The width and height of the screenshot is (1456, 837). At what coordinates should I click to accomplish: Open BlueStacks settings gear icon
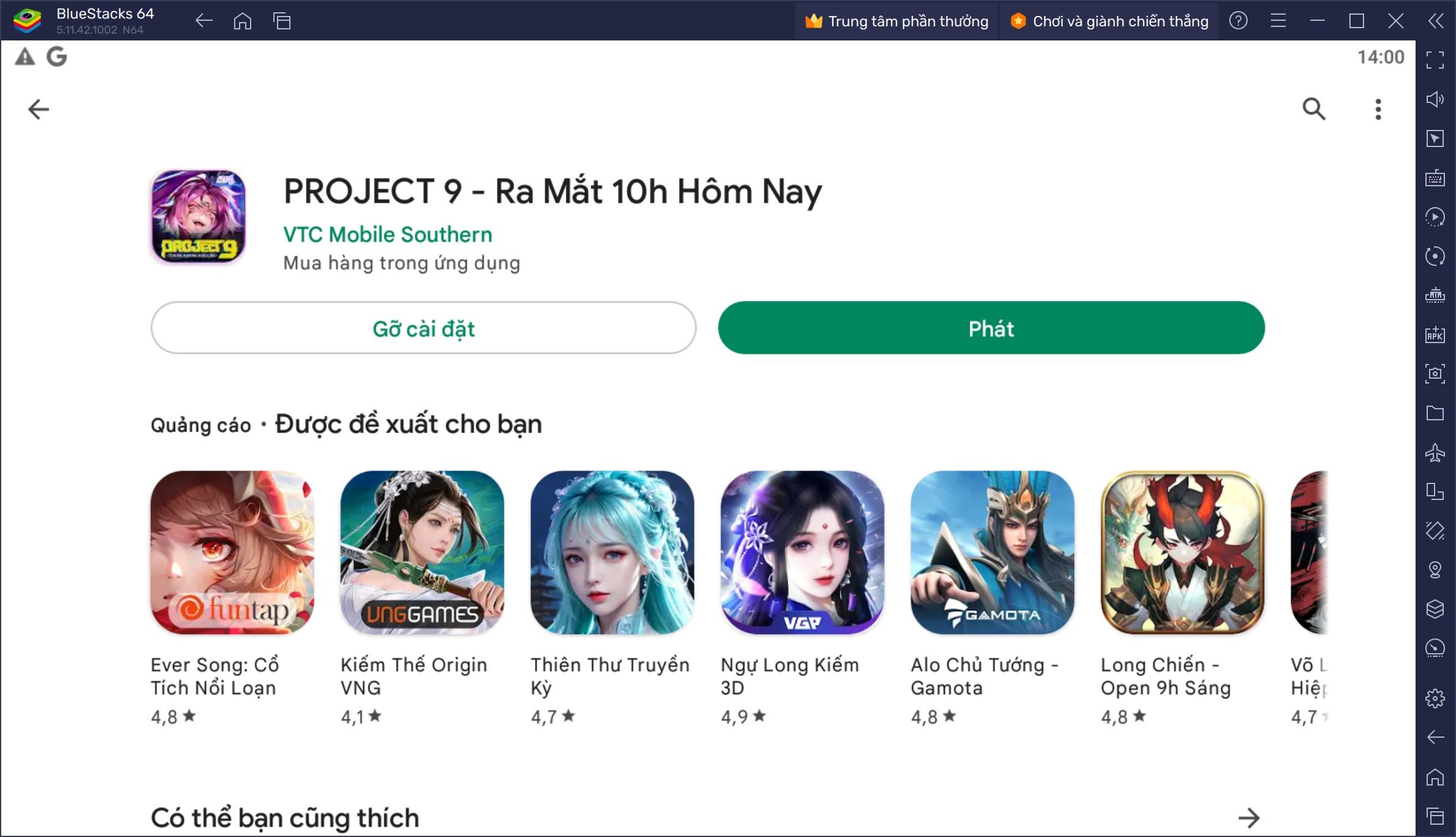point(1435,698)
